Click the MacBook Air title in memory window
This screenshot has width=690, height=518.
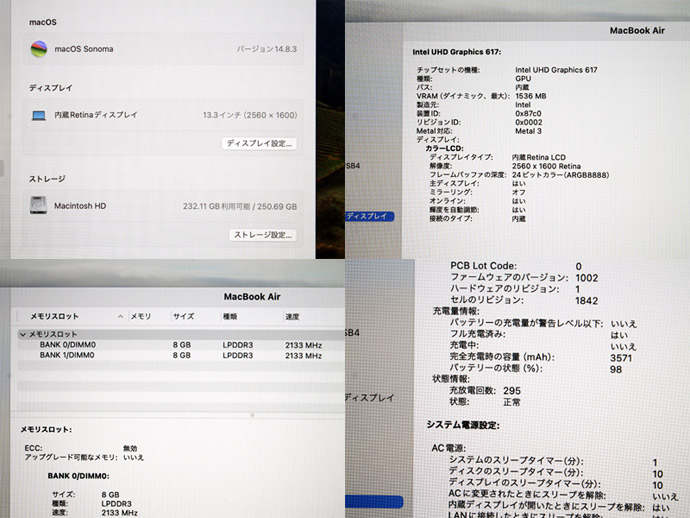(252, 297)
